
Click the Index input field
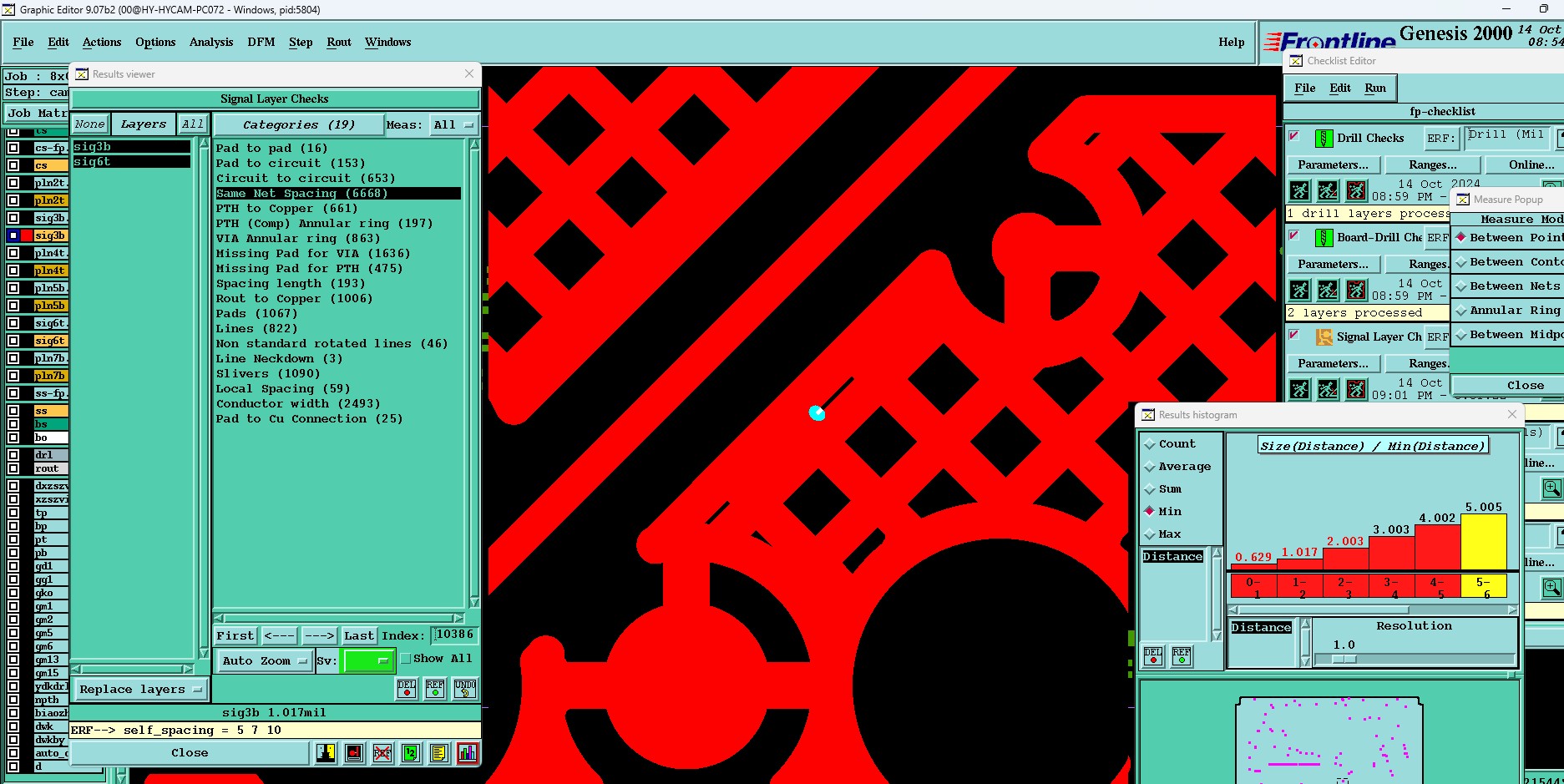coord(455,635)
